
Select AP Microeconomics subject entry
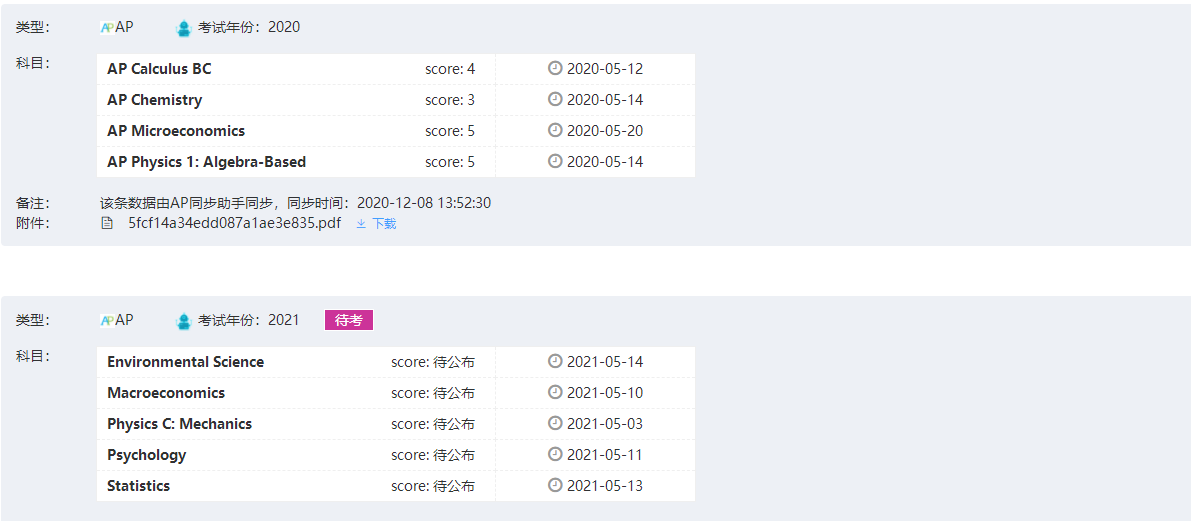pyautogui.click(x=396, y=131)
